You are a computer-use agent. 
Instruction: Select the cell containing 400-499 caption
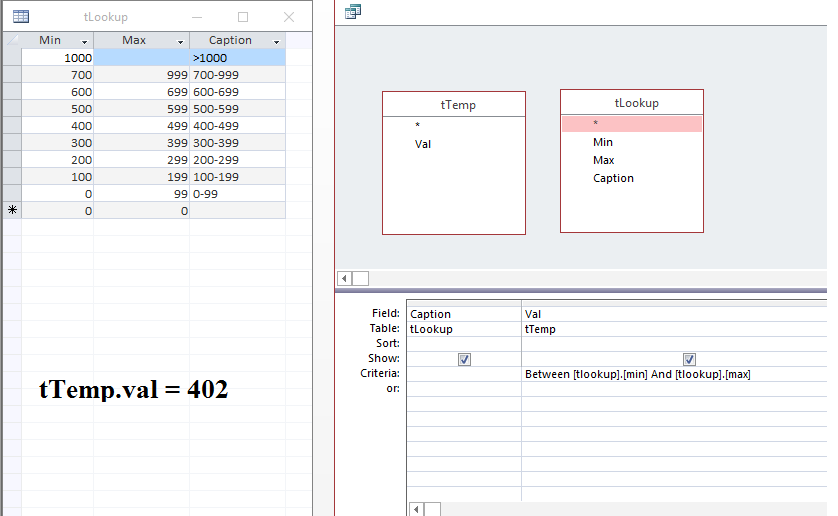pos(237,126)
